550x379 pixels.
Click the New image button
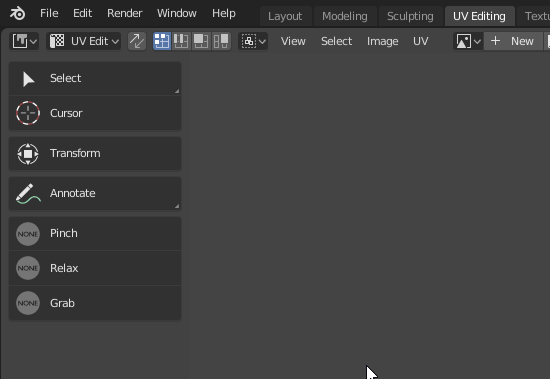512,41
